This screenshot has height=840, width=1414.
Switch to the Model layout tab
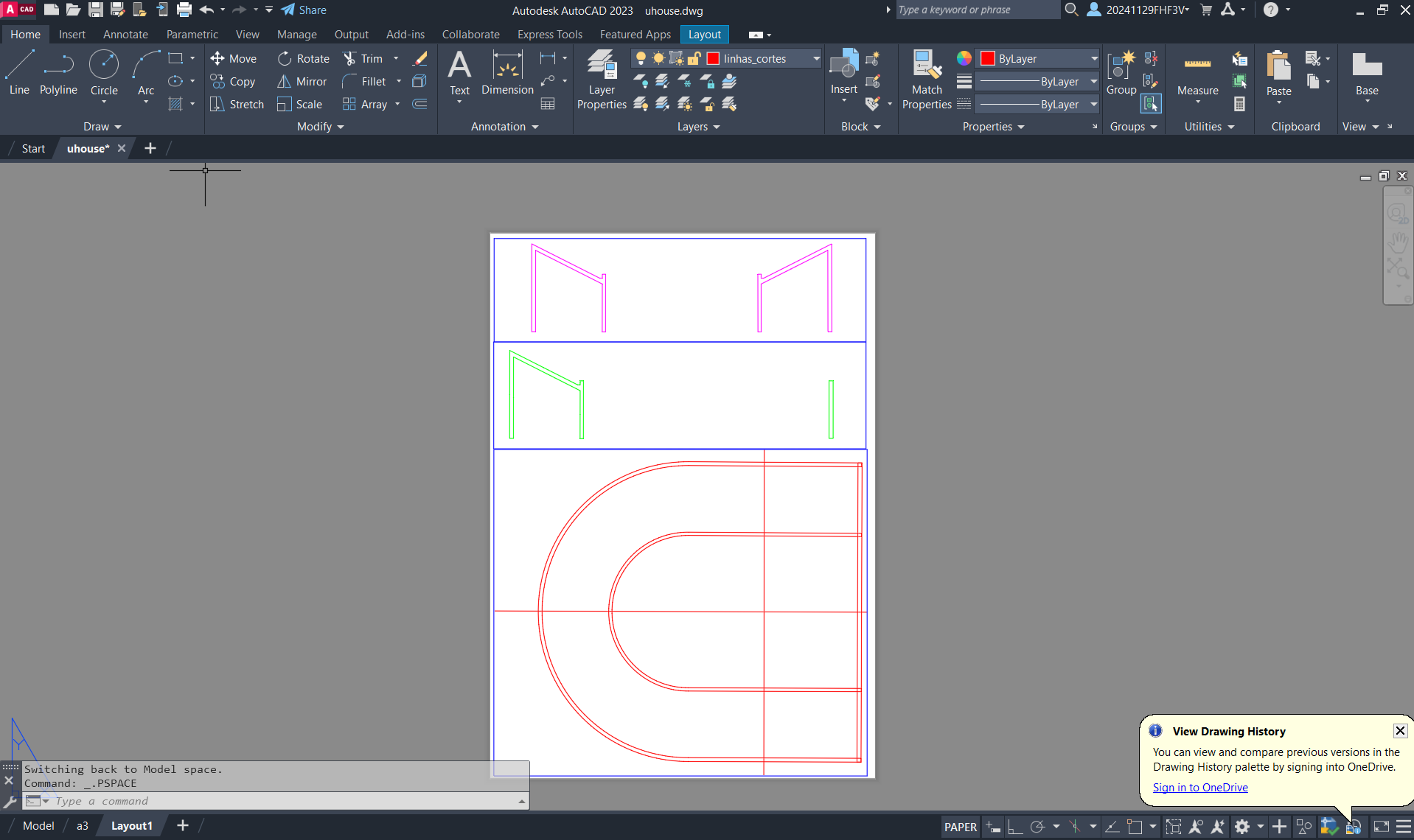(38, 826)
